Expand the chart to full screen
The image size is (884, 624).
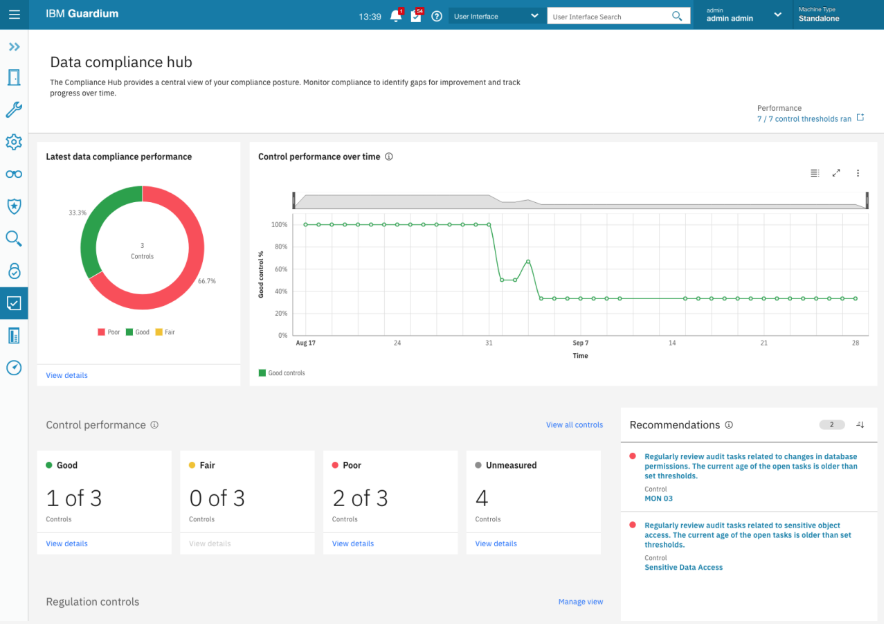[x=836, y=173]
